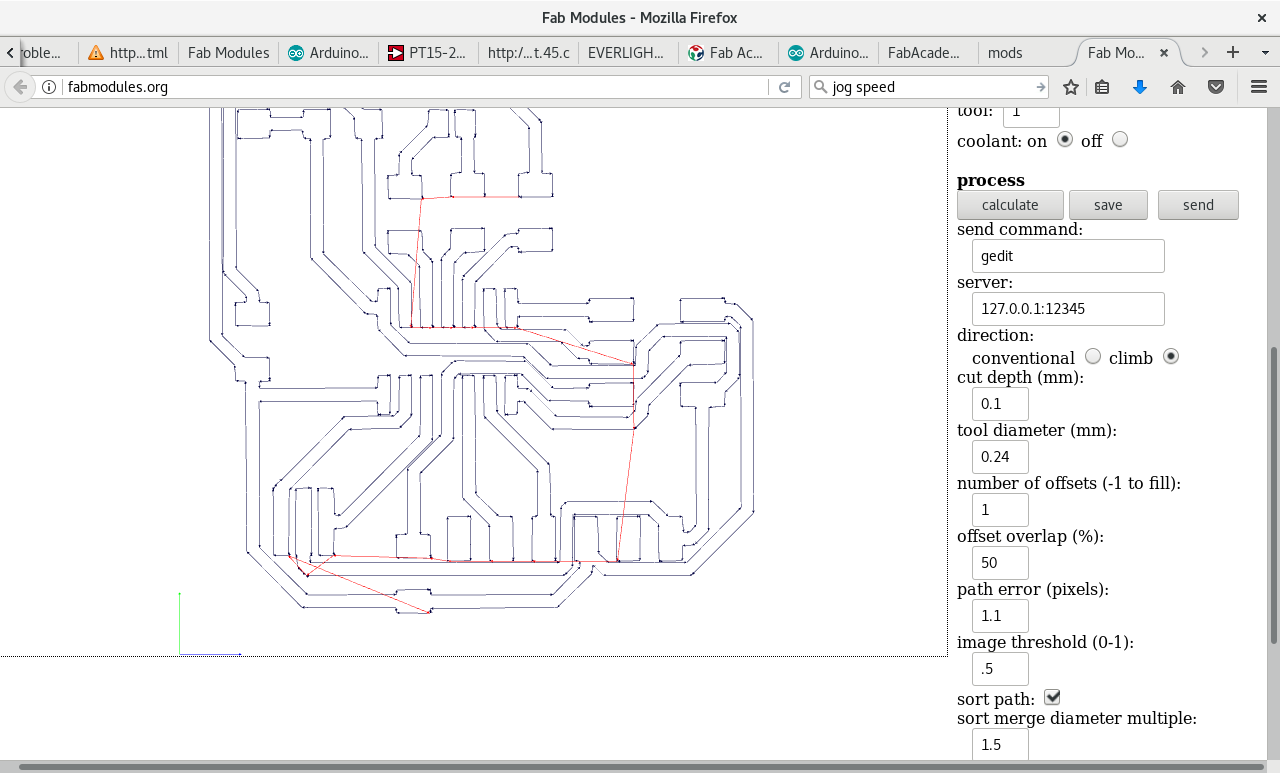The image size is (1280, 773).
Task: Open the bookmarks list icon
Action: (x=1102, y=87)
